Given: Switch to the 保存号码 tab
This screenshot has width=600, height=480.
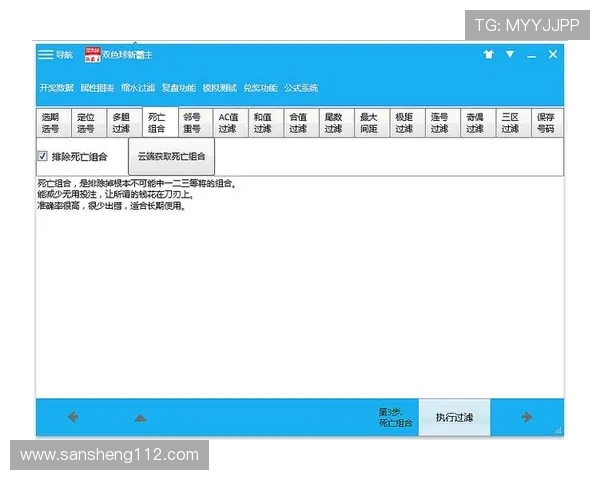Looking at the screenshot, I should click(x=548, y=123).
